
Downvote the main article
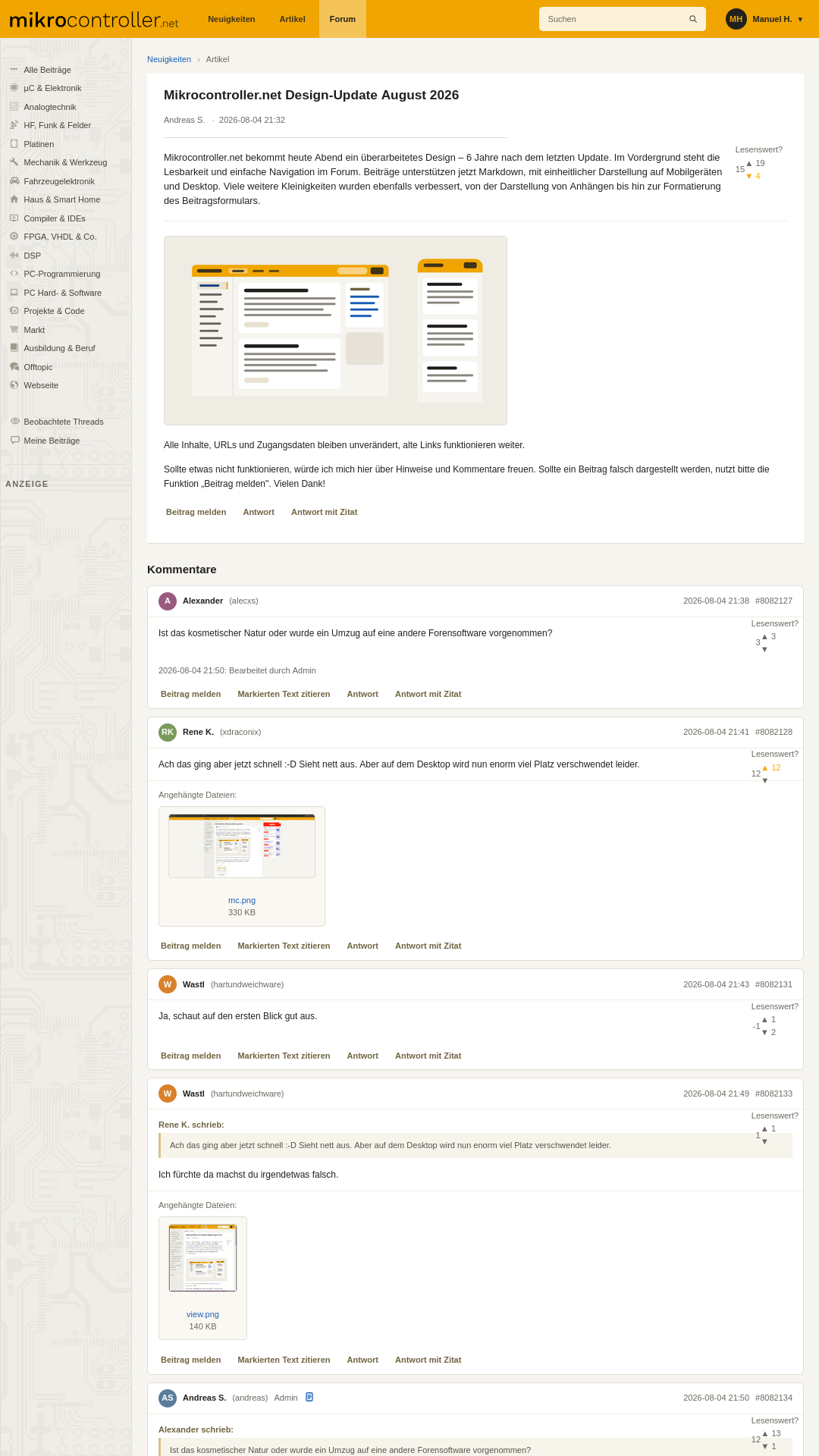[749, 176]
